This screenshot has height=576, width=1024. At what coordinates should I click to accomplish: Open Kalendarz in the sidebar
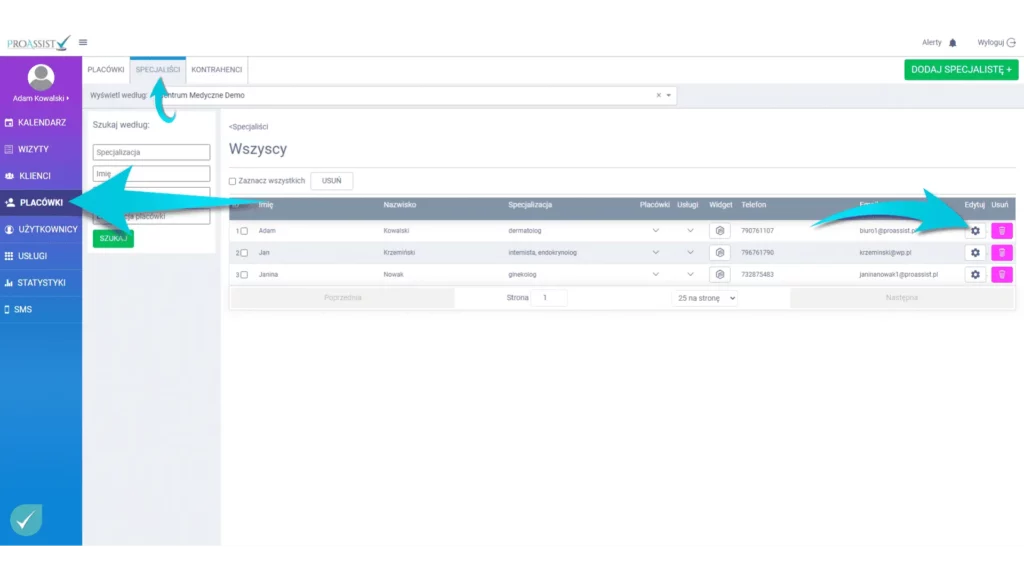(41, 122)
